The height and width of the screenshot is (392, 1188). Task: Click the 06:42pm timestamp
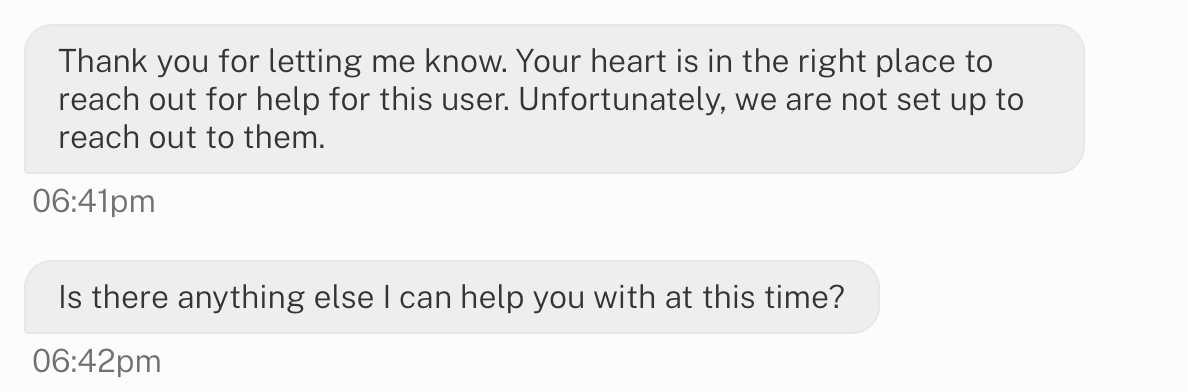tap(97, 361)
